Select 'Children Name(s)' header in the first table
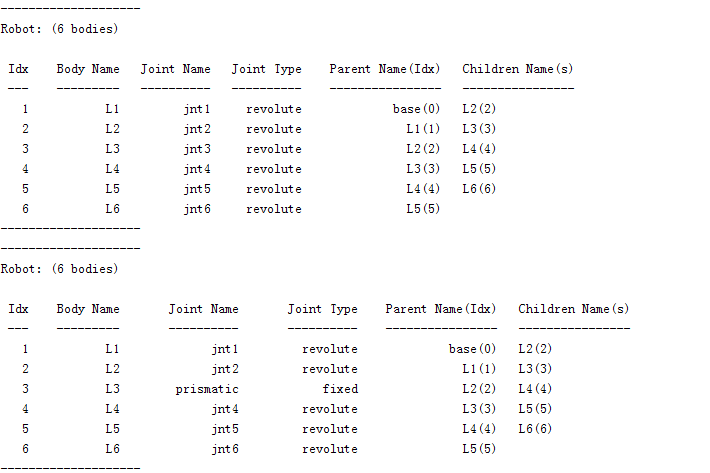710x473 pixels. click(x=518, y=69)
